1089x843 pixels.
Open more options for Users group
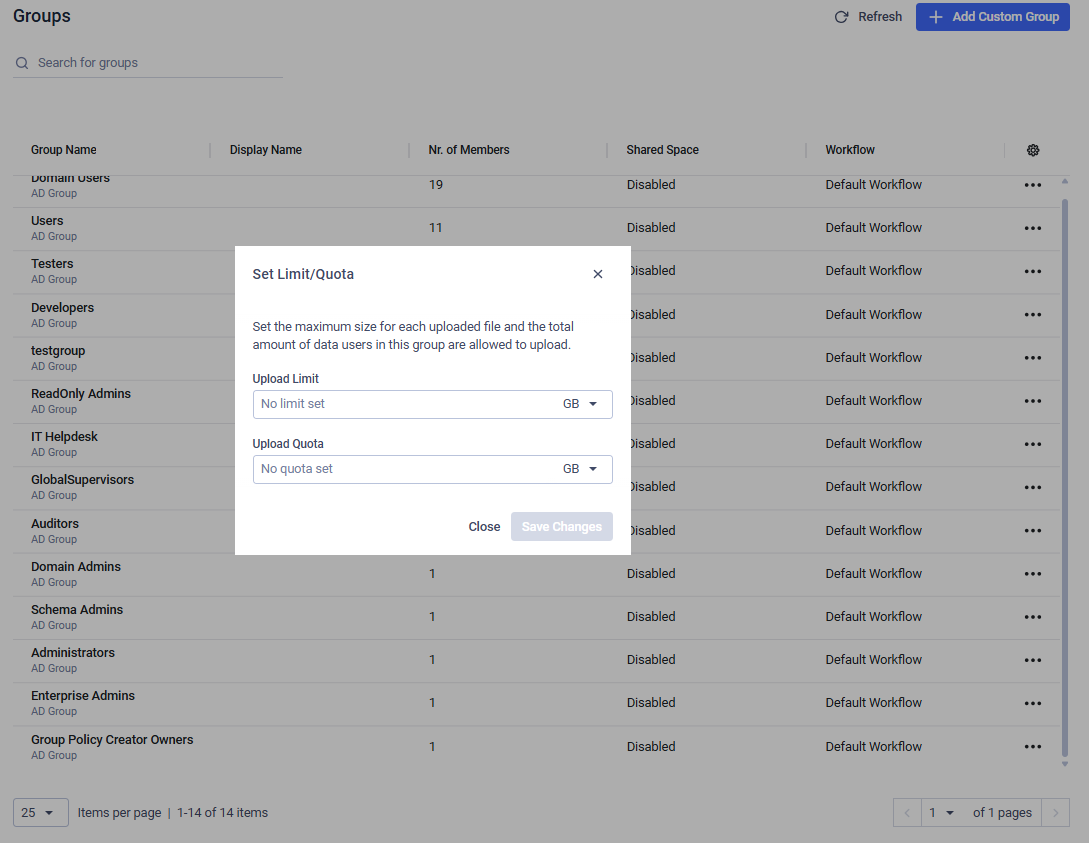(x=1033, y=228)
